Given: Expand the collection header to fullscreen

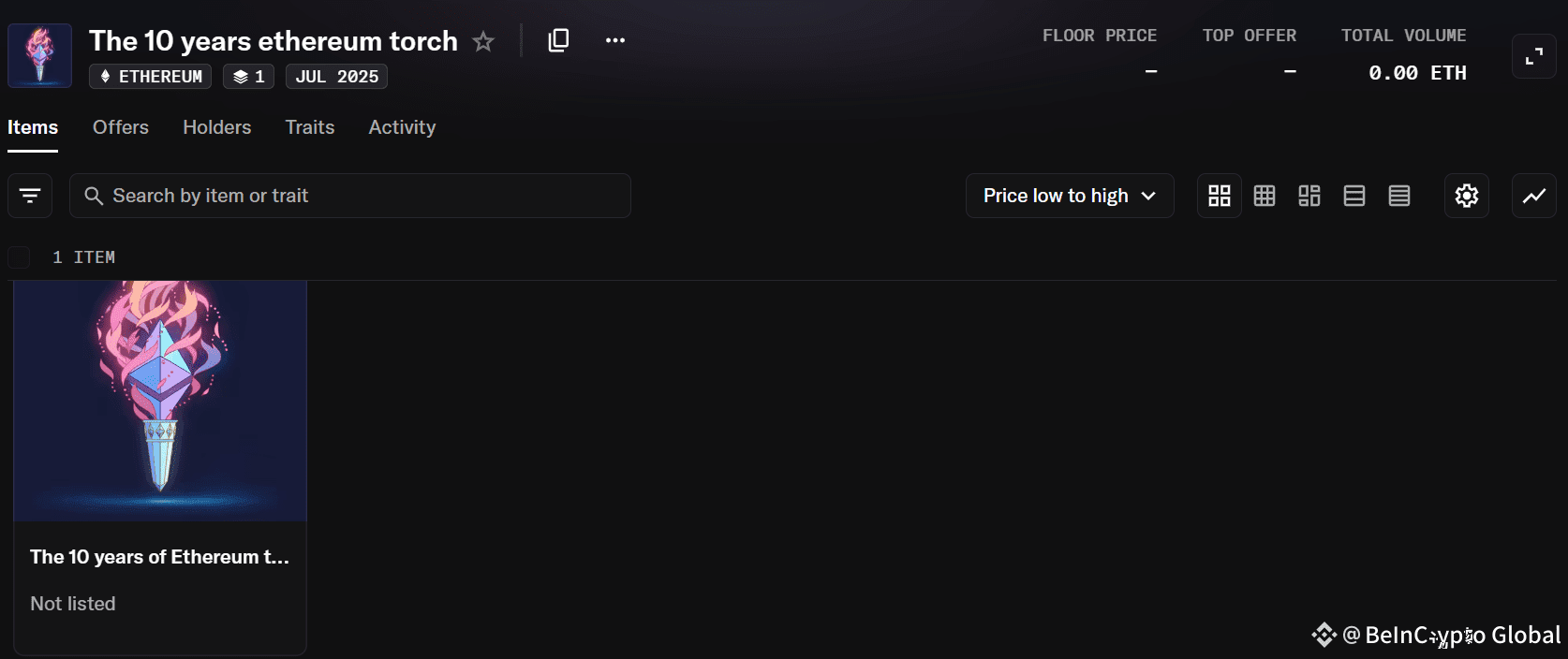Looking at the screenshot, I should pyautogui.click(x=1534, y=56).
